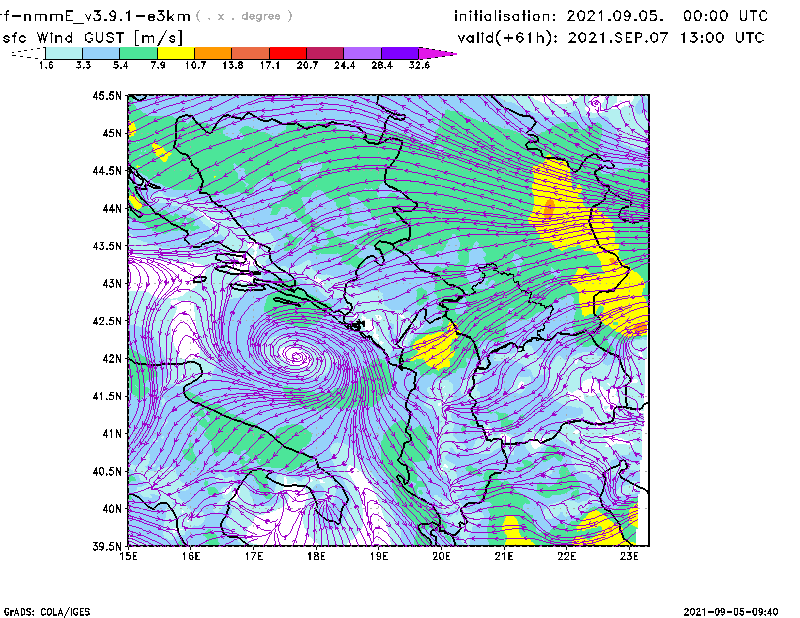Select the orange 10.7–13.8 legend swatch

coord(213,53)
